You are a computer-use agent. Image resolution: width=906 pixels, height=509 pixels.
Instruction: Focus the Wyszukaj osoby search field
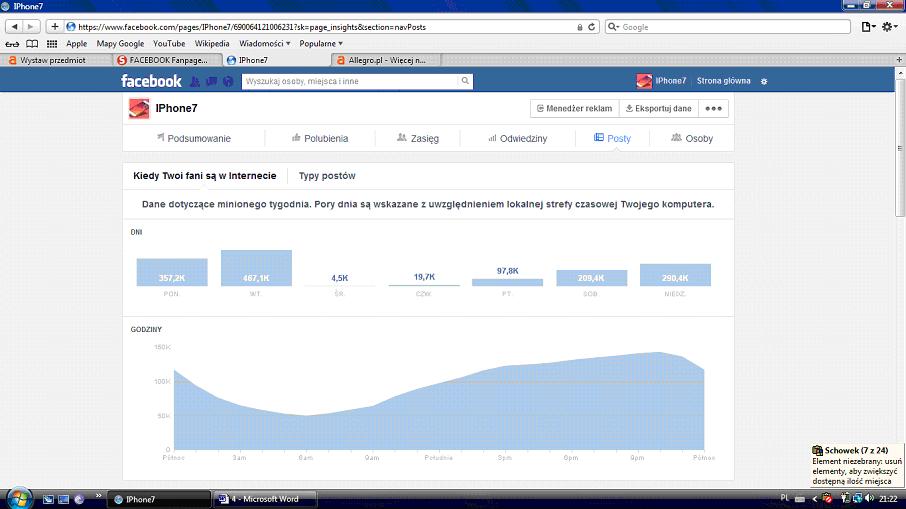point(350,81)
